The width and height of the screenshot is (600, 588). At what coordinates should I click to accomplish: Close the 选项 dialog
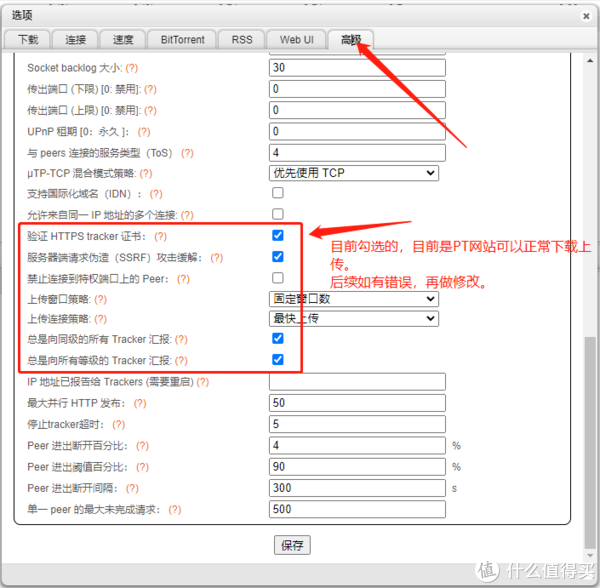tap(586, 16)
